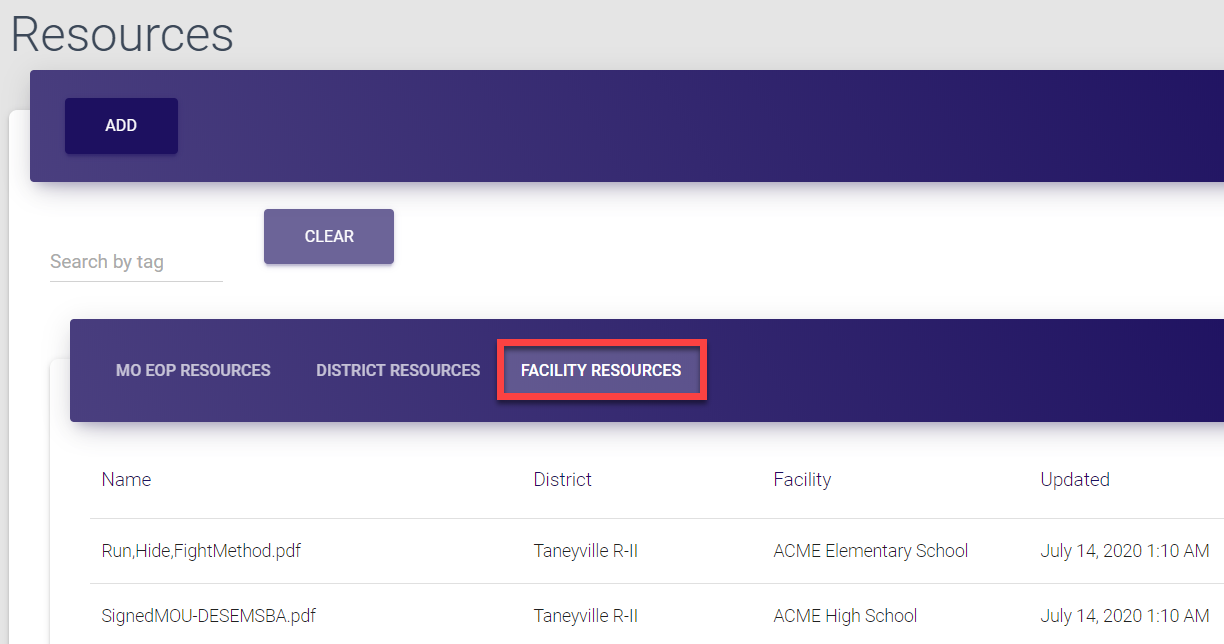The image size is (1224, 644).
Task: Sort by the Name column header
Action: (x=126, y=480)
